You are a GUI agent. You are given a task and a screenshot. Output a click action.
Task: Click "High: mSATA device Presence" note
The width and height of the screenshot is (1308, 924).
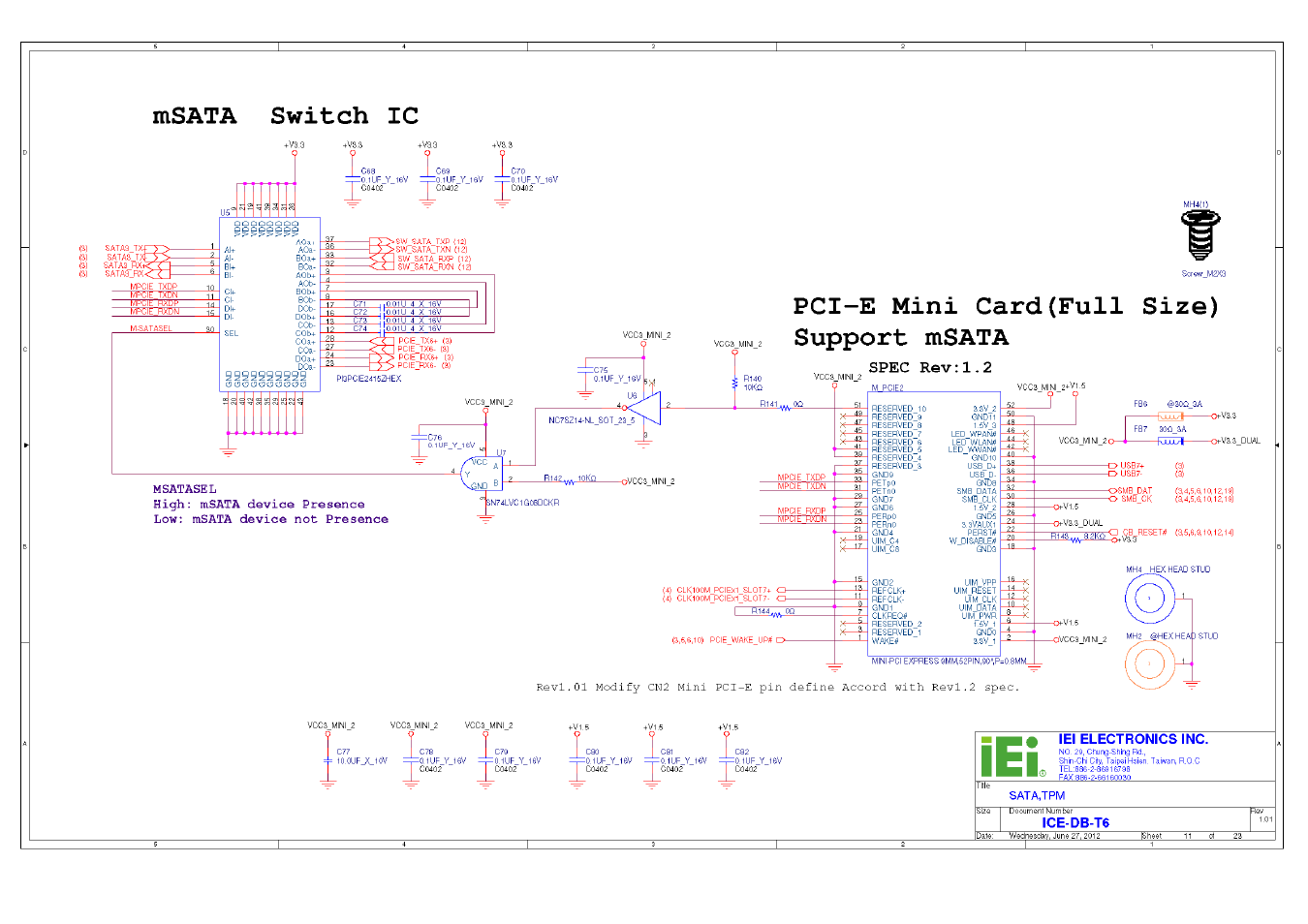tap(259, 505)
